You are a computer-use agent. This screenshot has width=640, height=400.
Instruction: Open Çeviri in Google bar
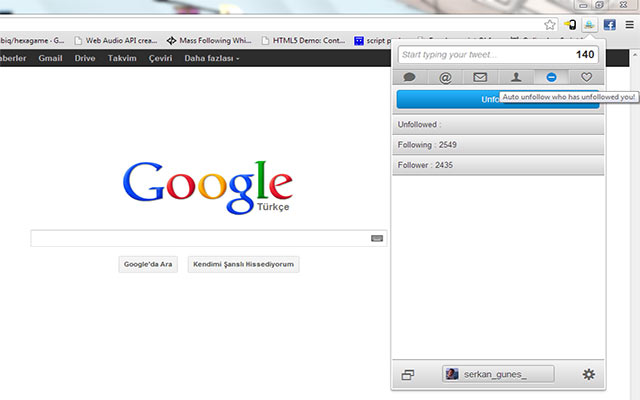pyautogui.click(x=160, y=58)
